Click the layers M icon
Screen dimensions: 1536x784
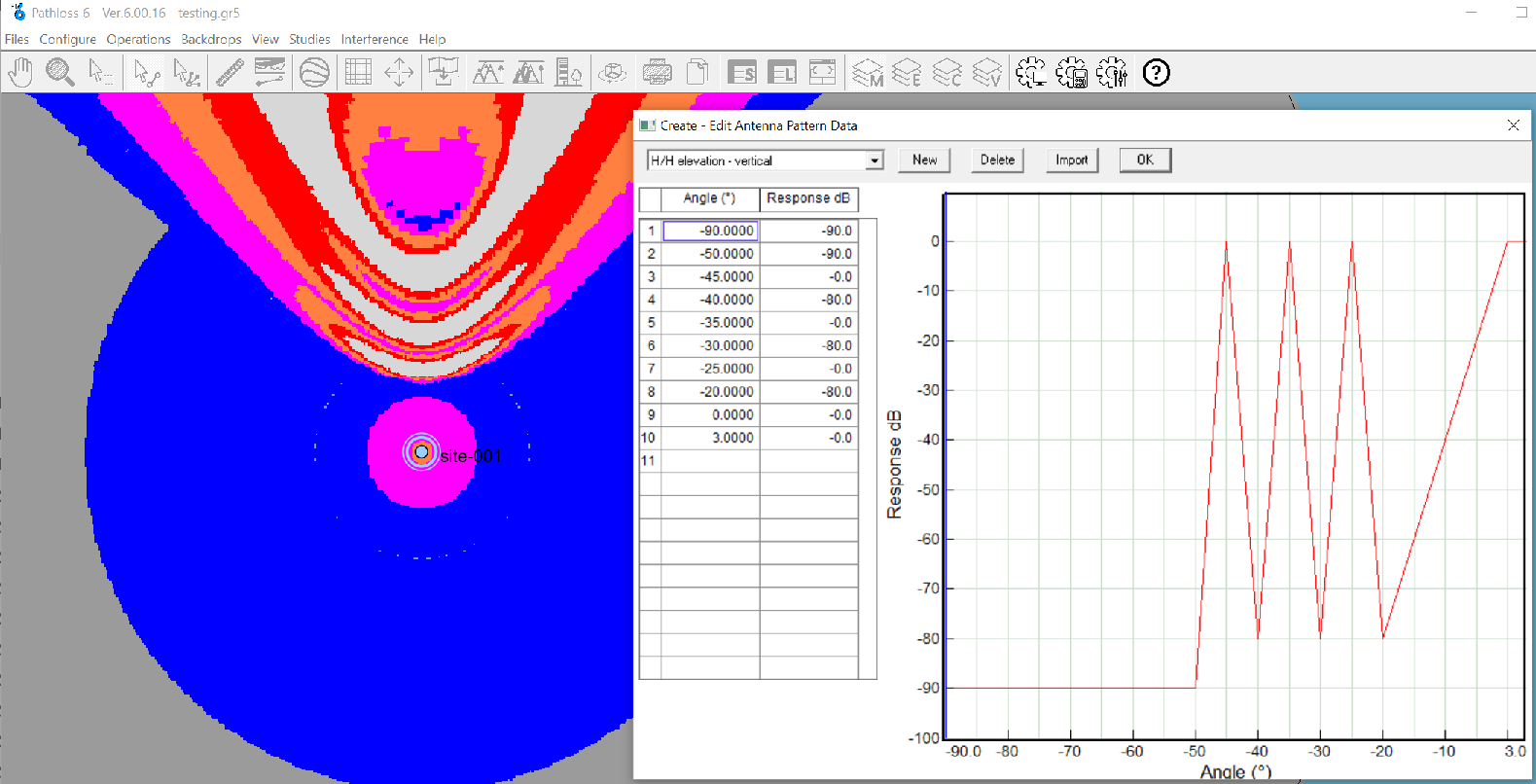pyautogui.click(x=867, y=73)
